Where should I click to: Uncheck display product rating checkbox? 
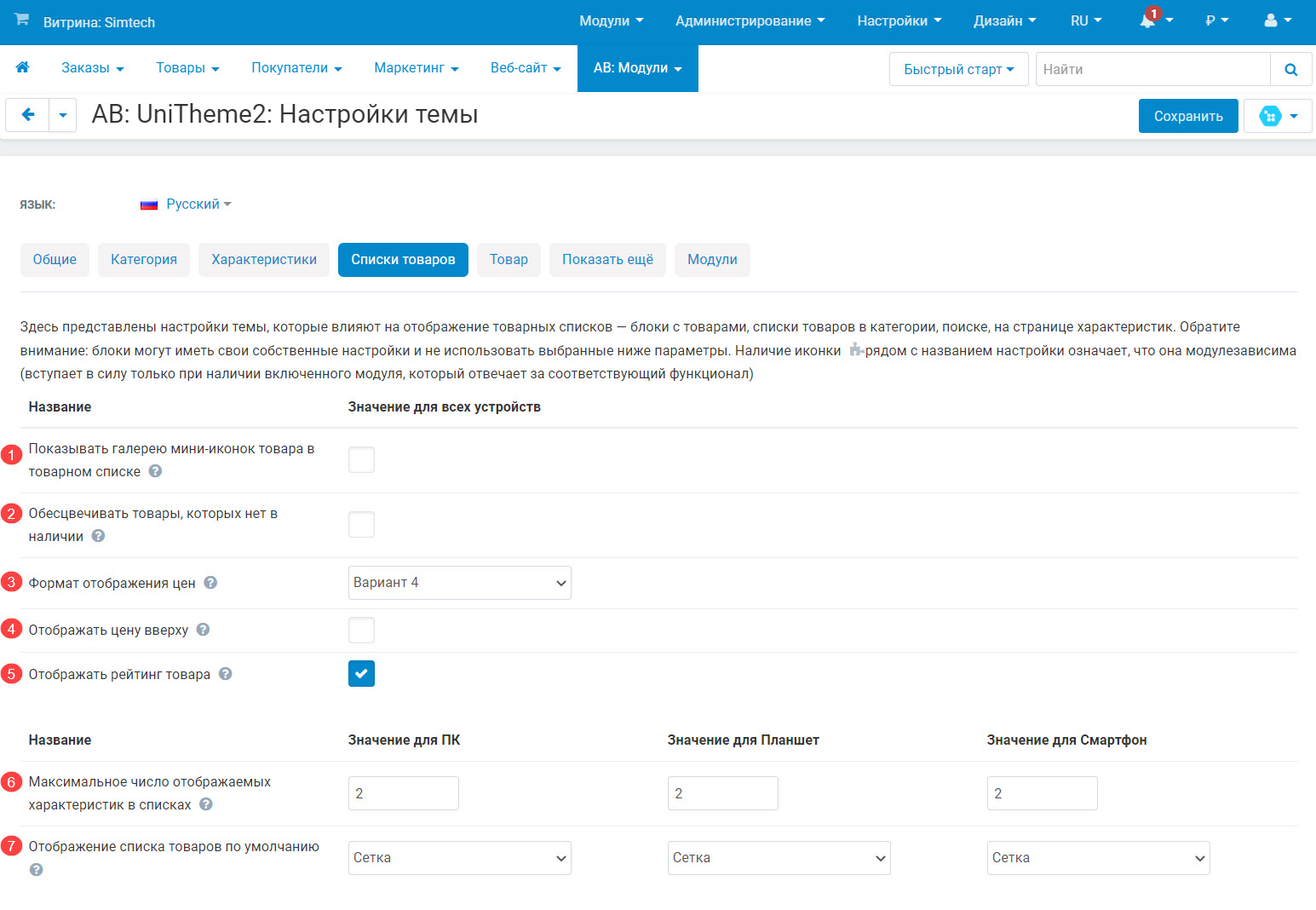pyautogui.click(x=361, y=674)
